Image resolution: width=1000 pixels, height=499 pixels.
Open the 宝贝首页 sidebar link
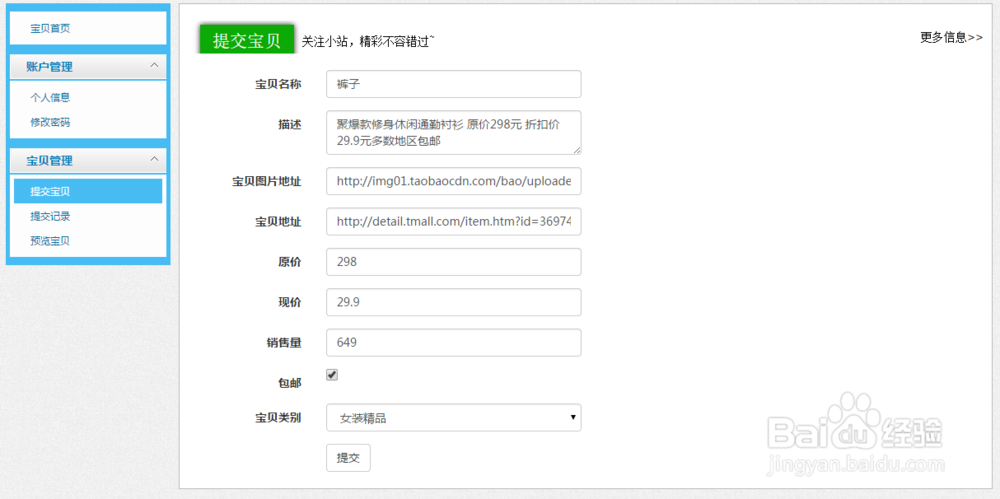(50, 28)
